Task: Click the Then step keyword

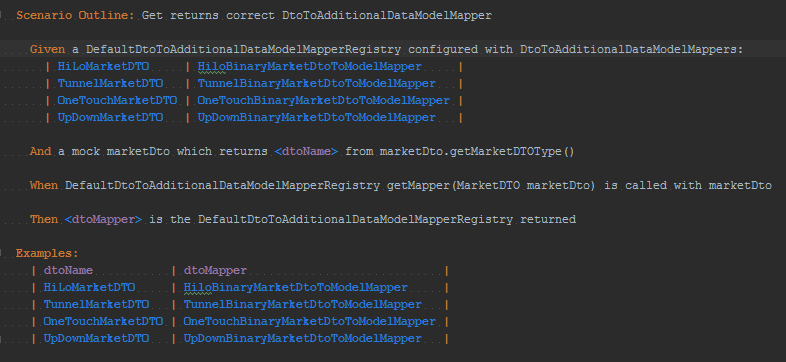Action: [x=44, y=220]
